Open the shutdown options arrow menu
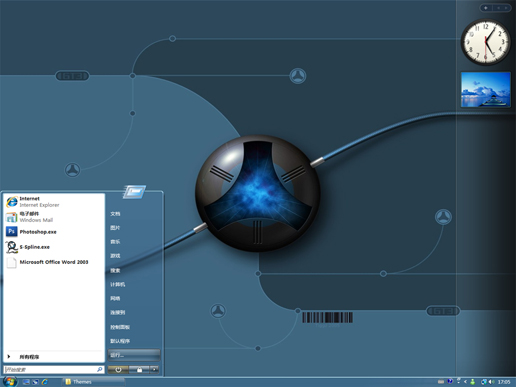 [154, 369]
